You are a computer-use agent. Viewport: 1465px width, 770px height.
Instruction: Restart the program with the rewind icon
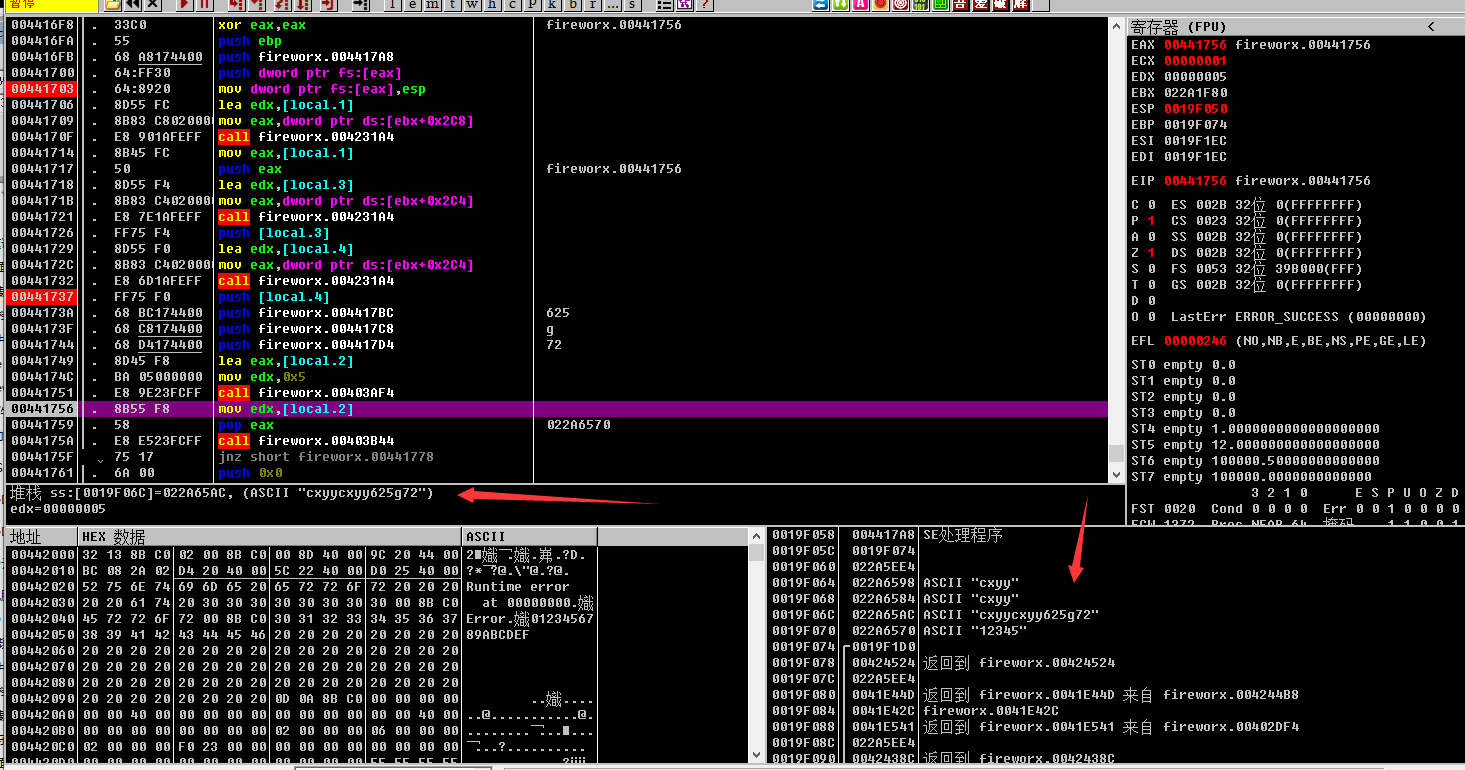coord(132,5)
